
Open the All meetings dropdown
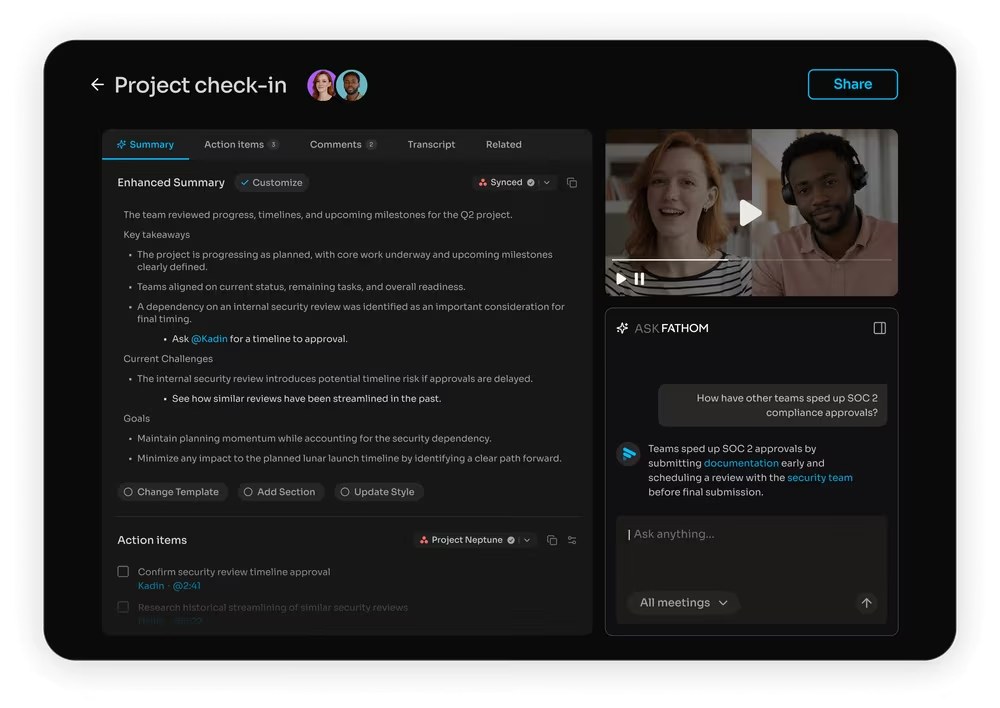[683, 603]
